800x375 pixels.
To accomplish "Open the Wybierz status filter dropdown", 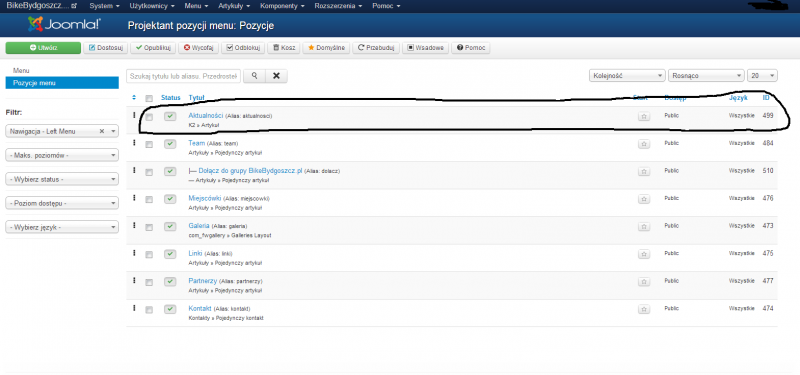I will 62,179.
